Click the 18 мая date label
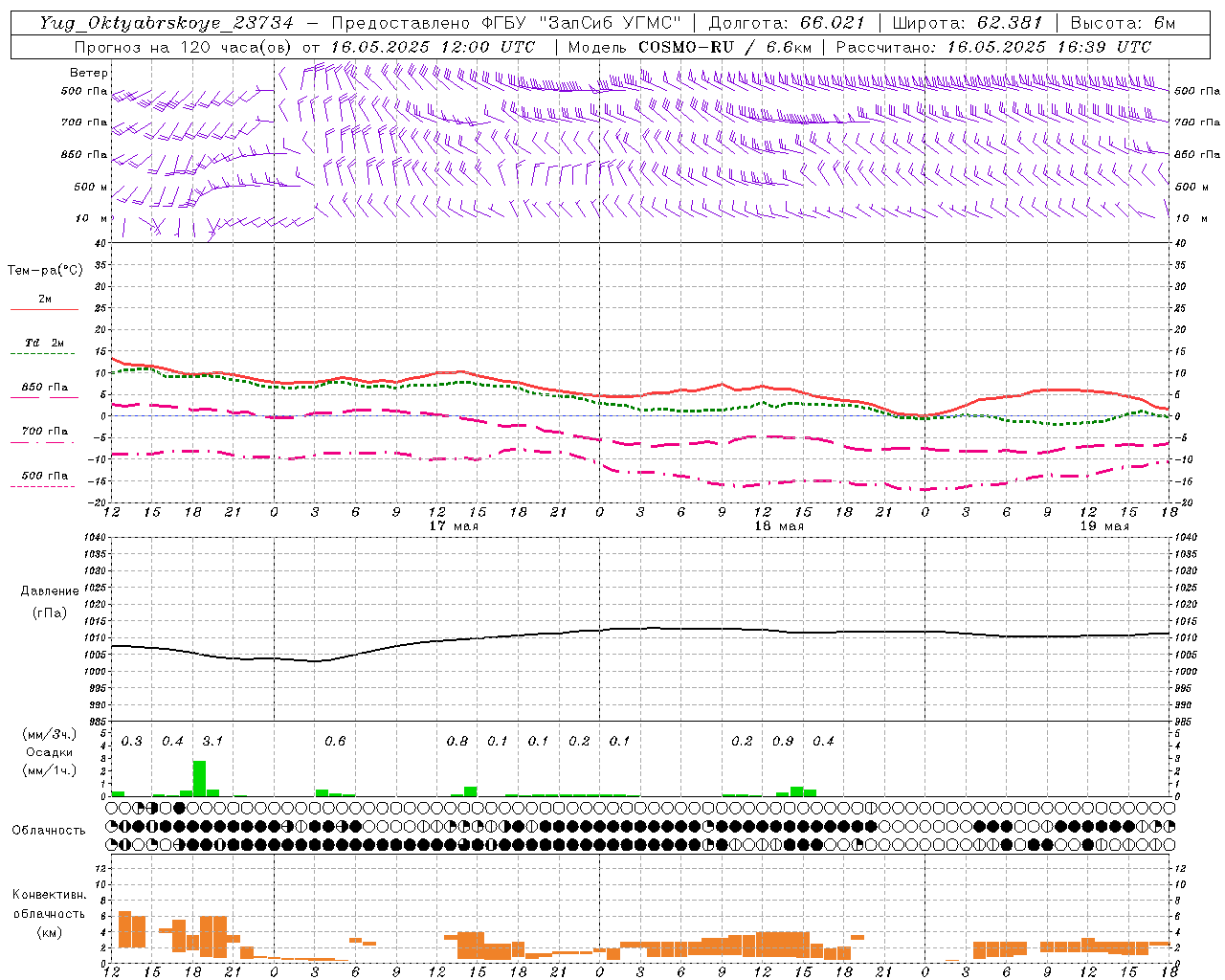 779,526
